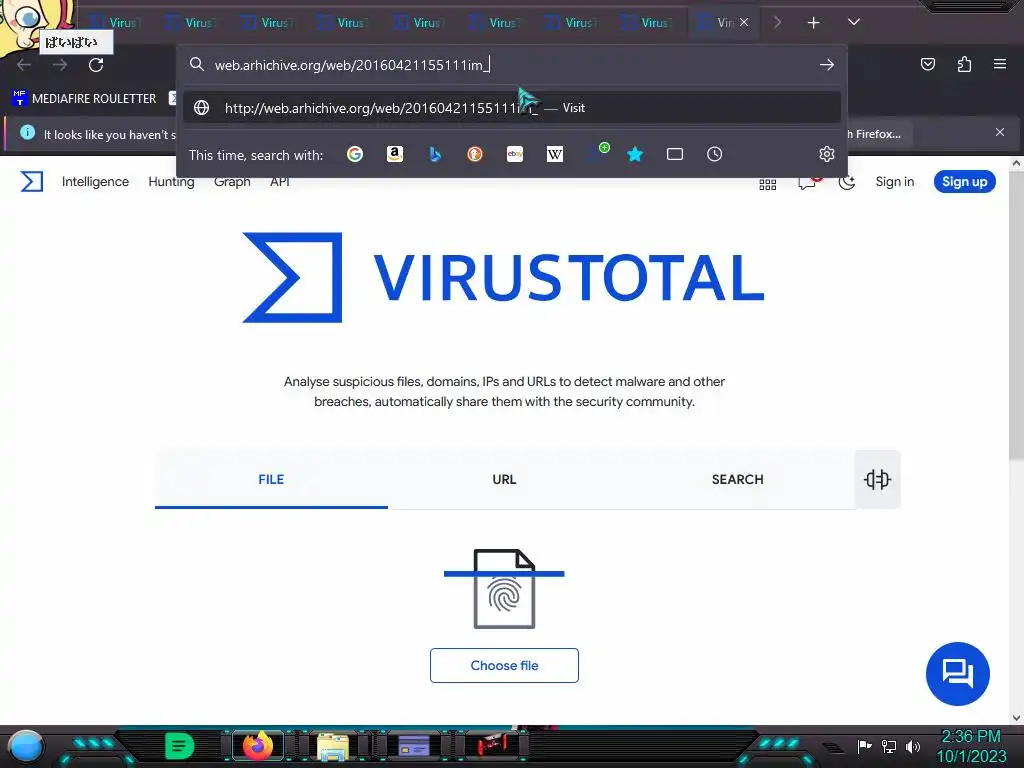Viewport: 1024px width, 768px height.
Task: Select the first Virus tab
Action: point(116,23)
